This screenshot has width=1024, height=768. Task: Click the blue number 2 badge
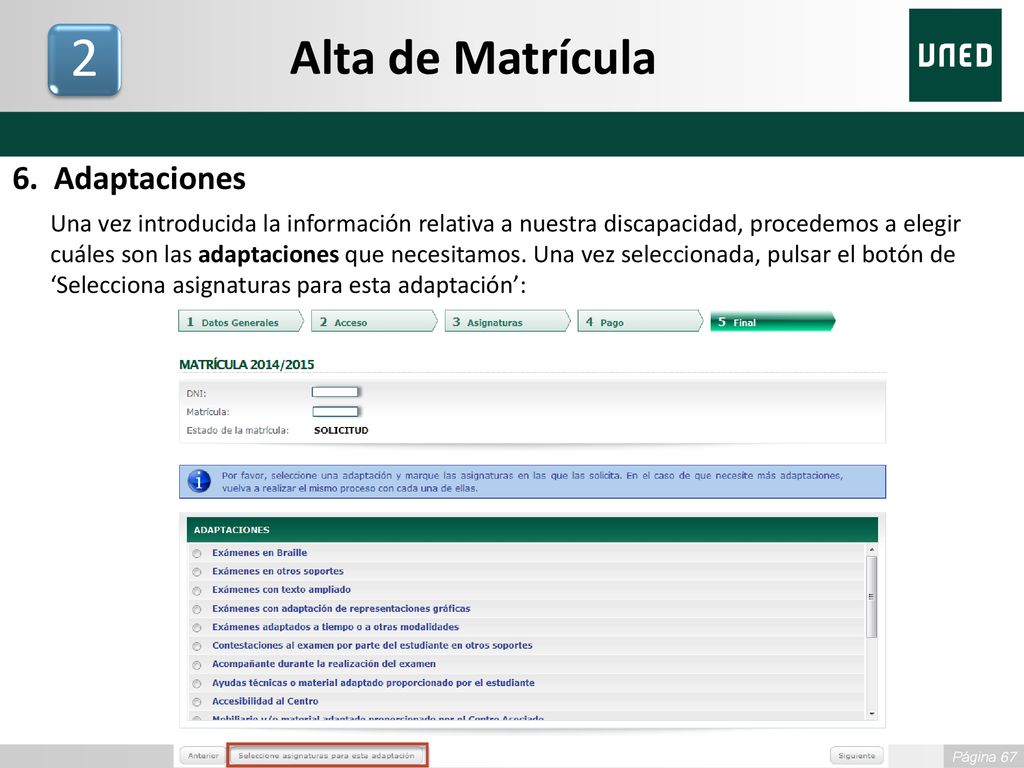84,59
